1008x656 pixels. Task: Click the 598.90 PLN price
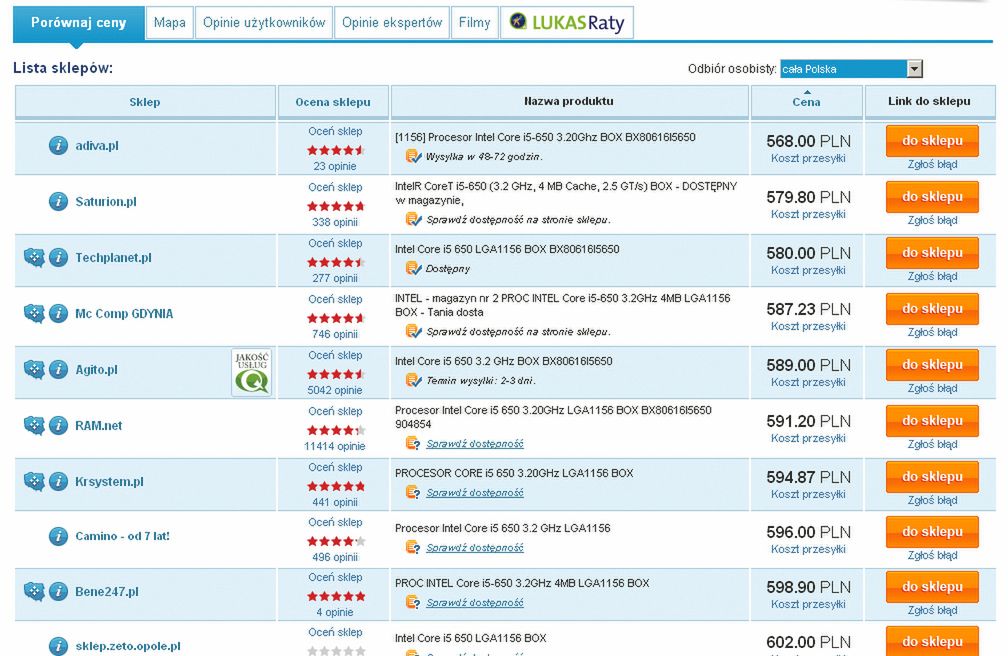click(x=808, y=587)
